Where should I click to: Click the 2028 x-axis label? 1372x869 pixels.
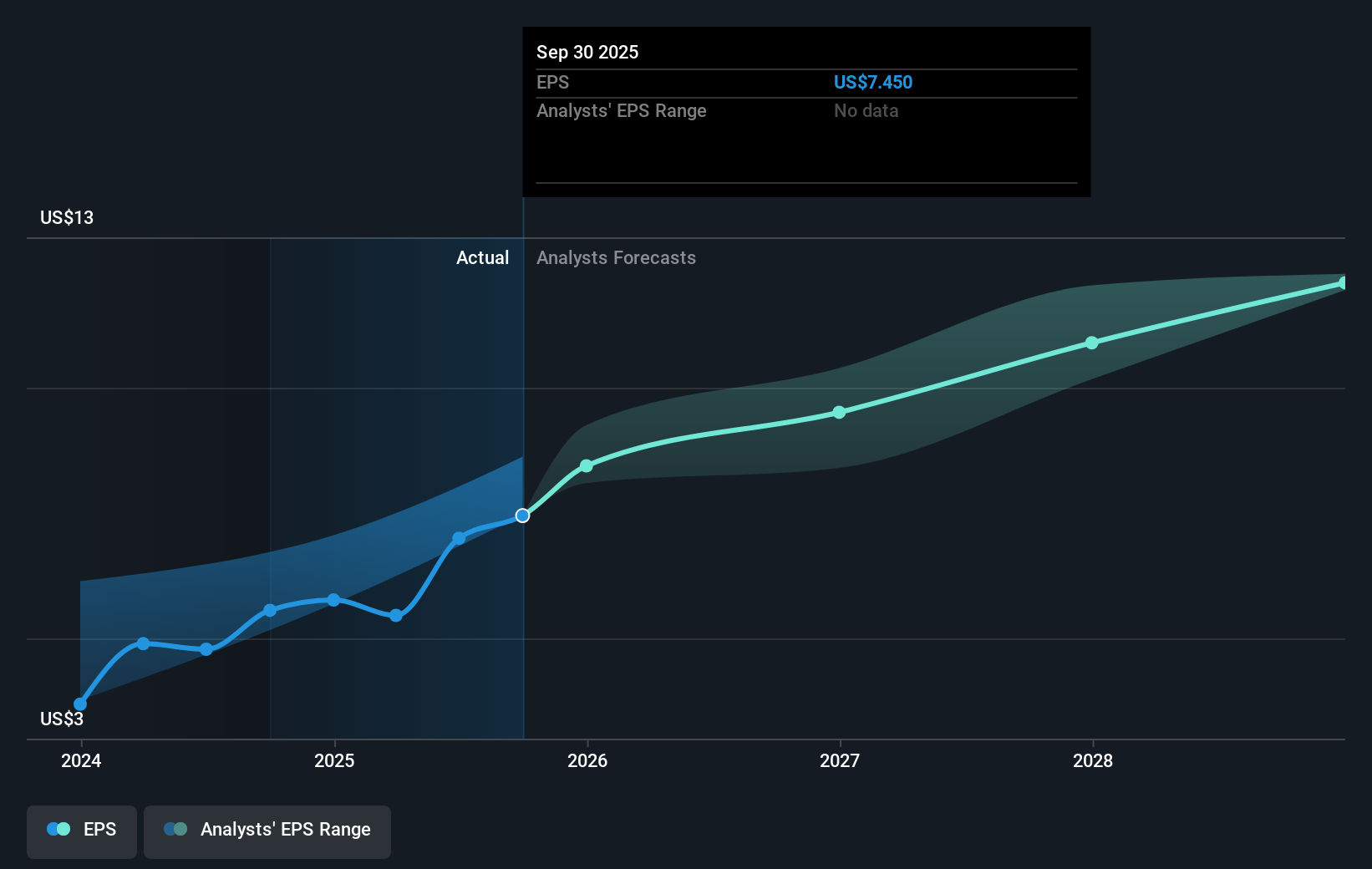[1093, 760]
